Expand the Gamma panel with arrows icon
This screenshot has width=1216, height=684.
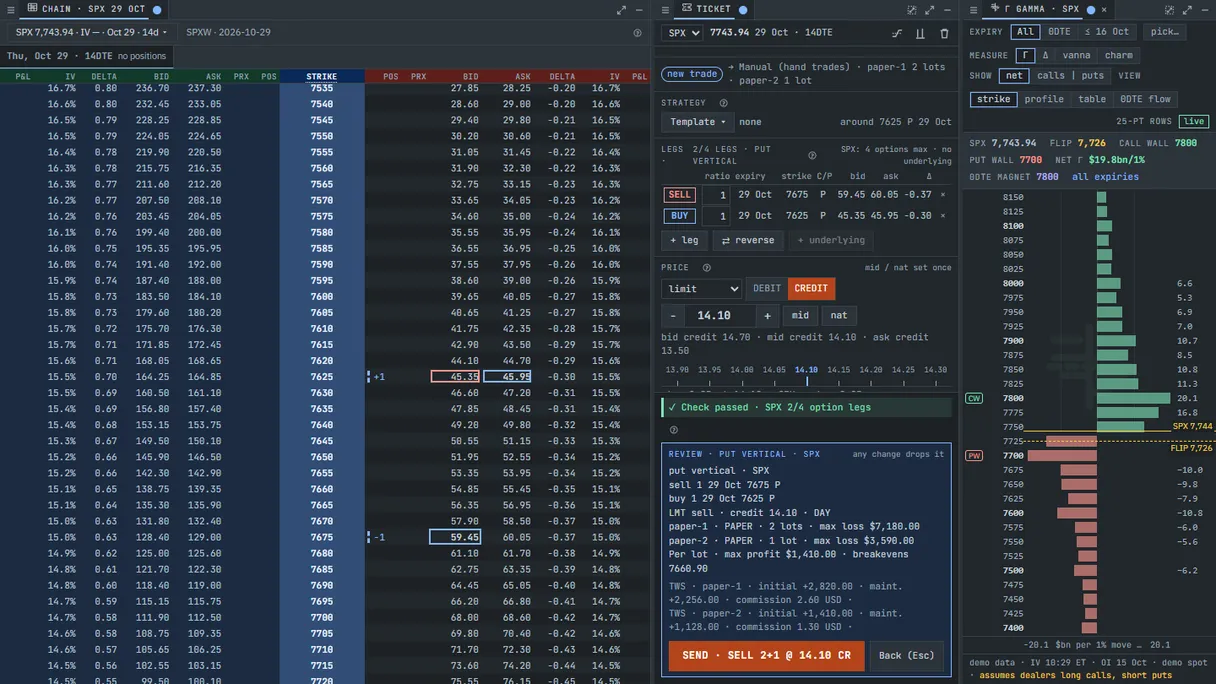pyautogui.click(x=1188, y=10)
